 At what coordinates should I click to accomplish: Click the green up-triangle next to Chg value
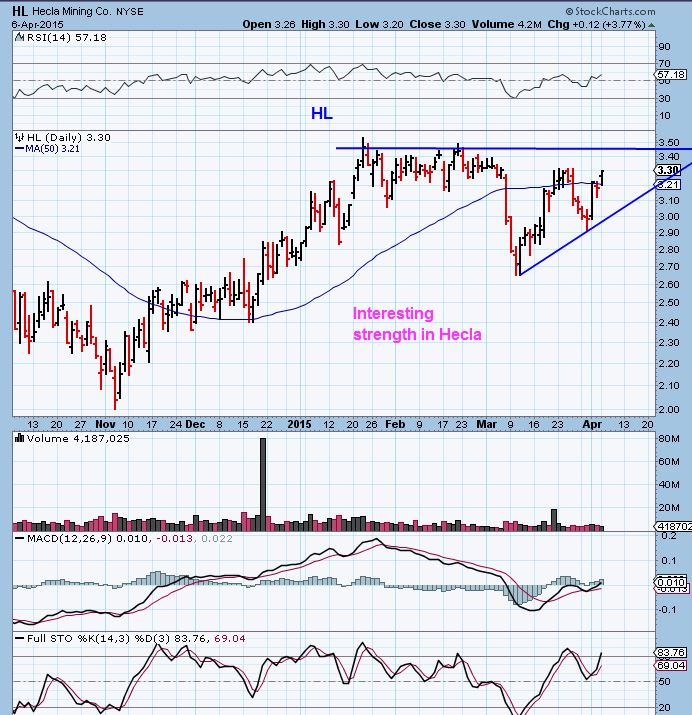click(x=652, y=25)
